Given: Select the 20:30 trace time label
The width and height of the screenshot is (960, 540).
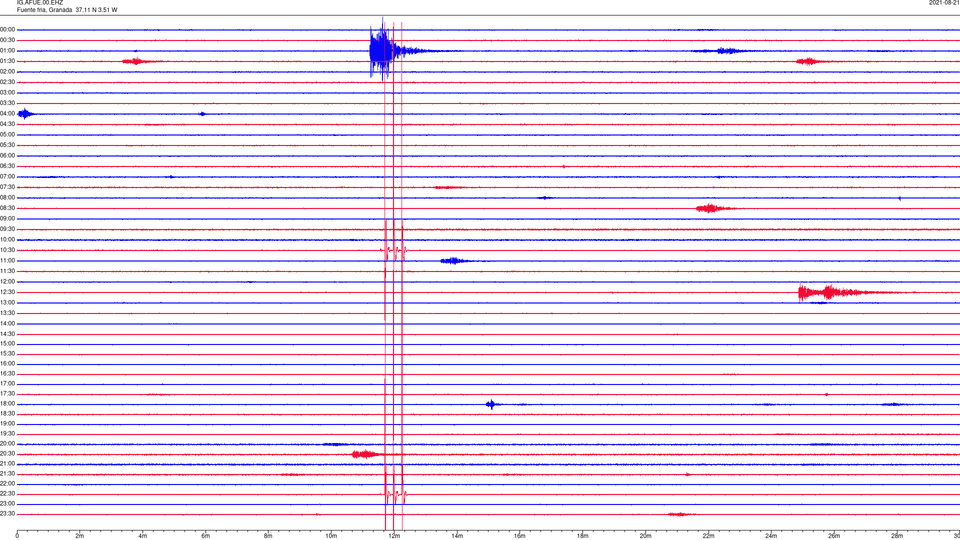Looking at the screenshot, I should pos(8,454).
